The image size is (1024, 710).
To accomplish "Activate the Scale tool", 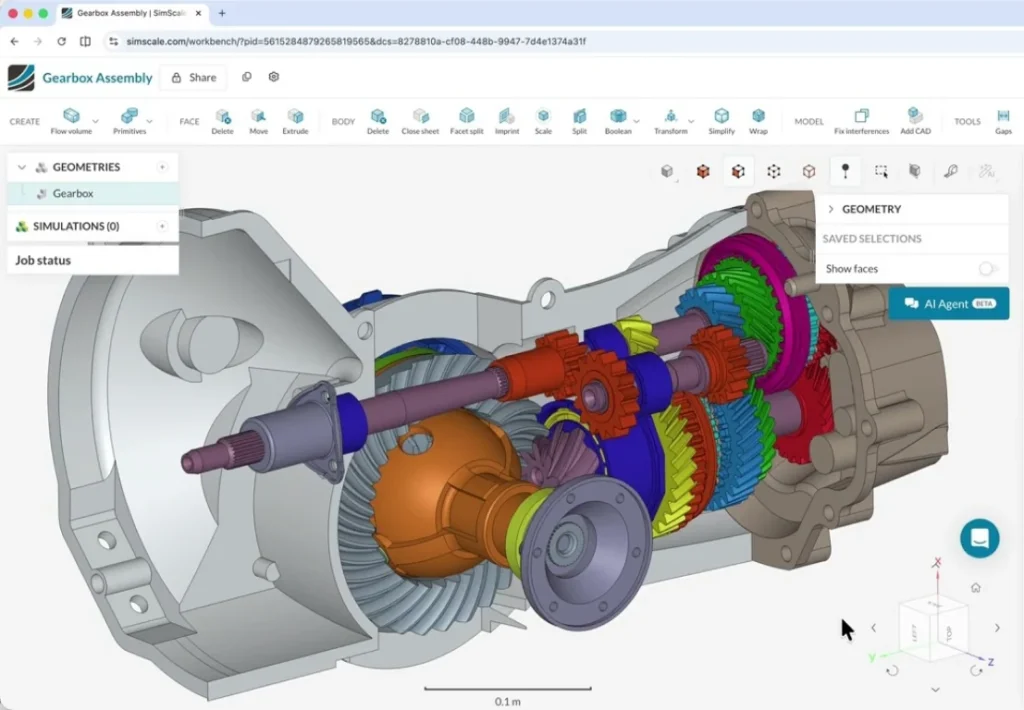I will (543, 118).
